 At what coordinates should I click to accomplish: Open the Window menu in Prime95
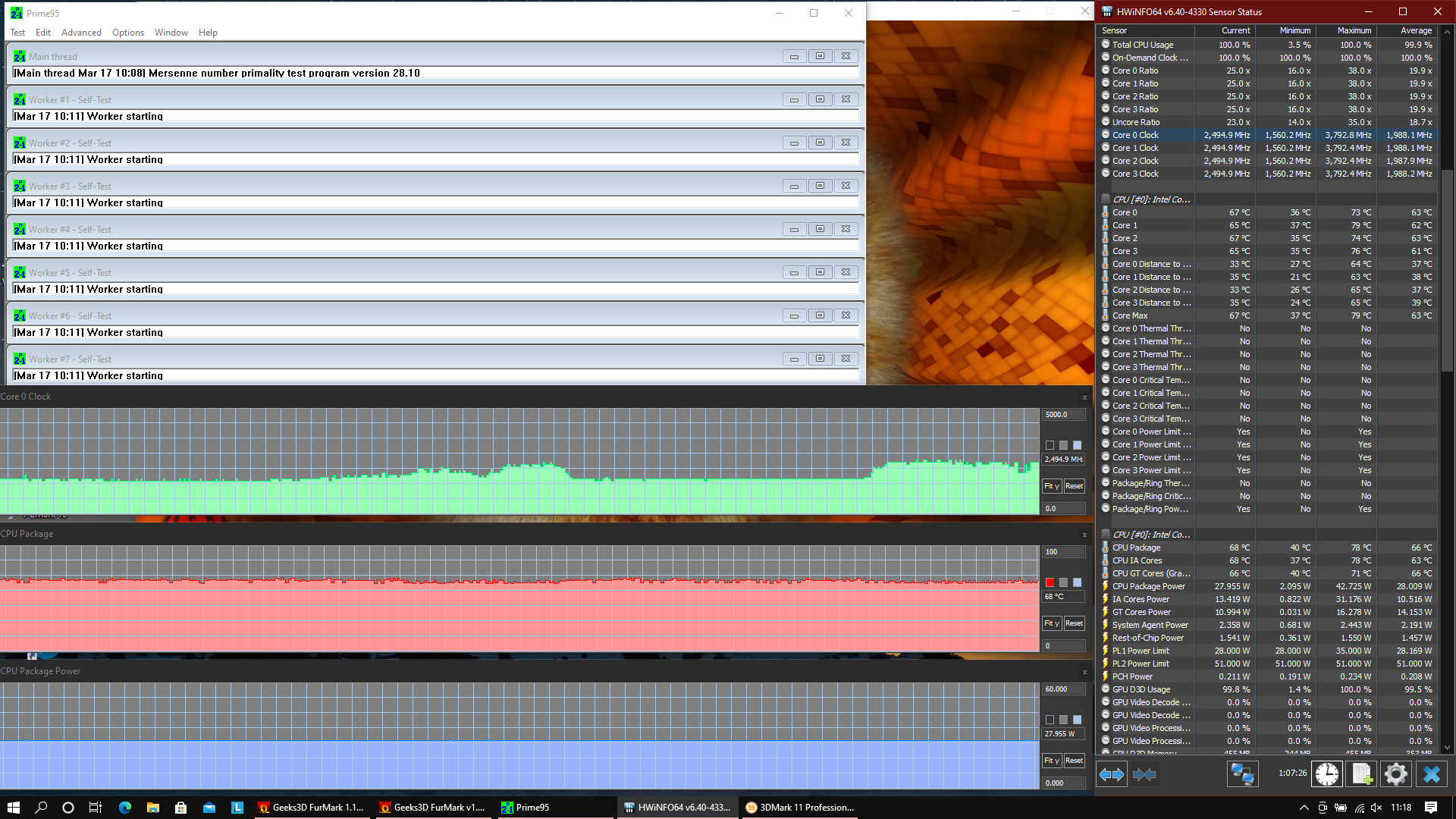click(171, 33)
